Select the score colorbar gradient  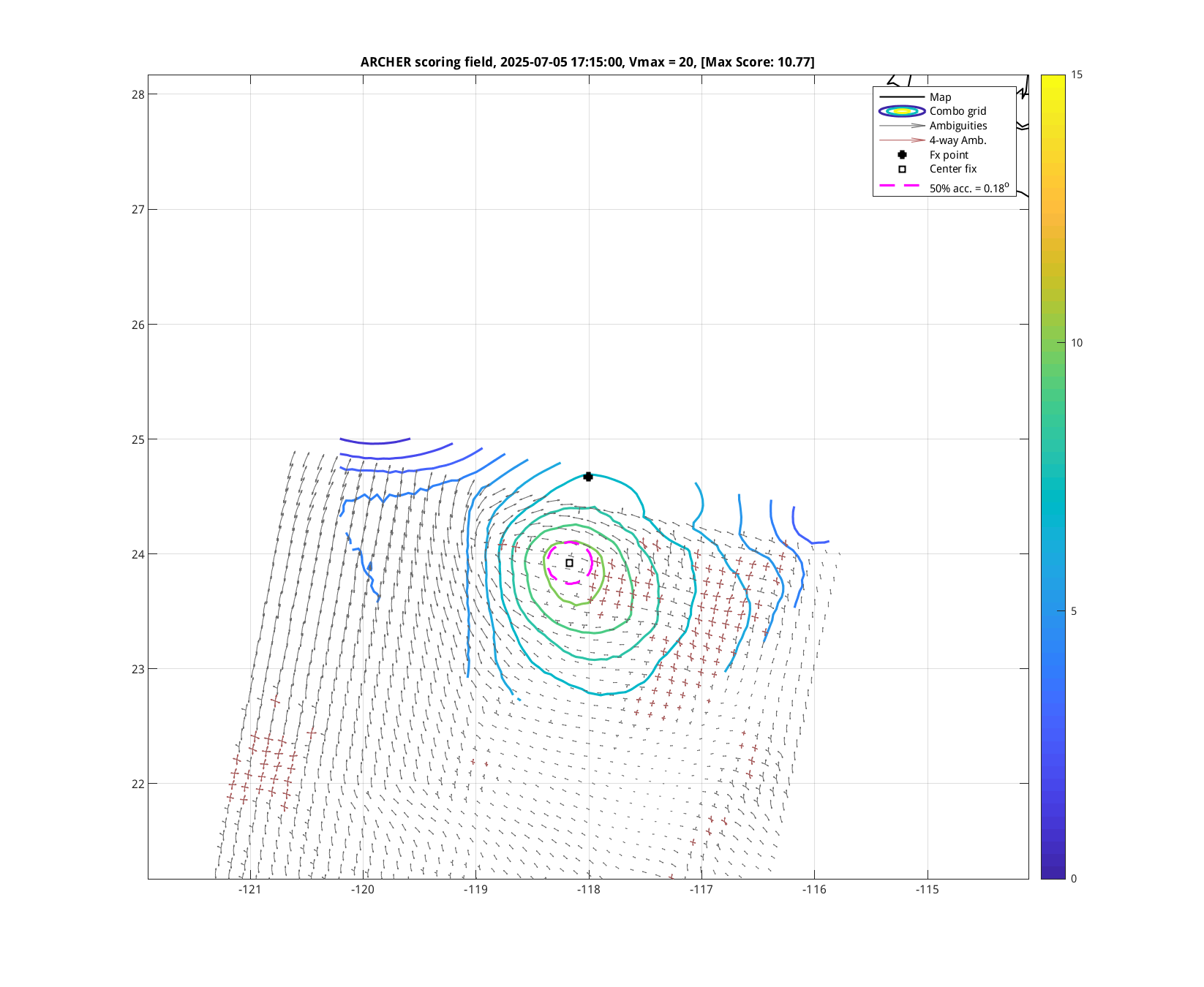click(x=1053, y=477)
